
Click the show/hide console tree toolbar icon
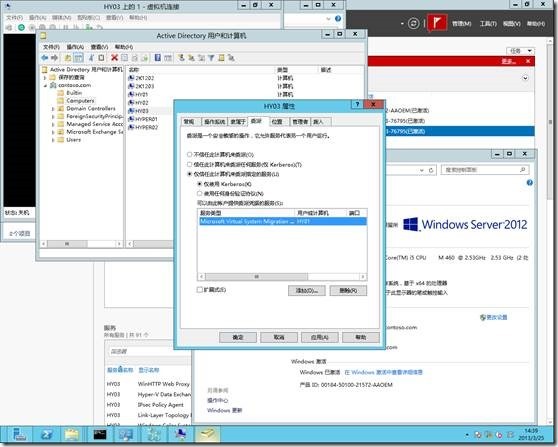coord(79,58)
